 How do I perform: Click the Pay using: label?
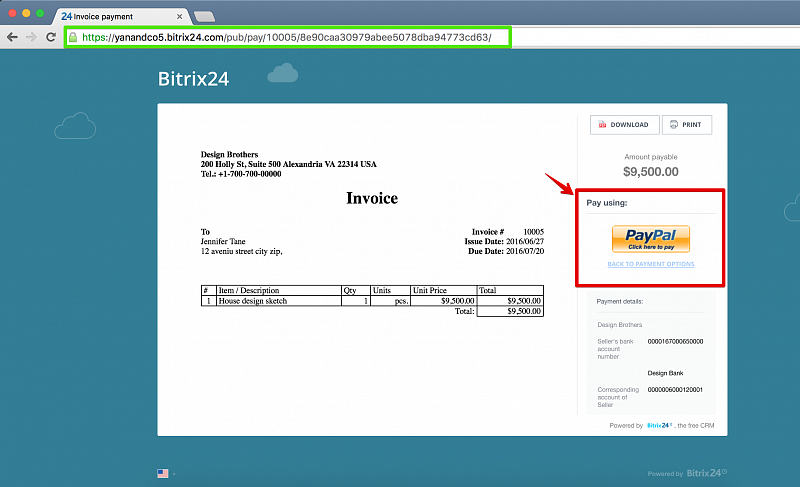[607, 203]
